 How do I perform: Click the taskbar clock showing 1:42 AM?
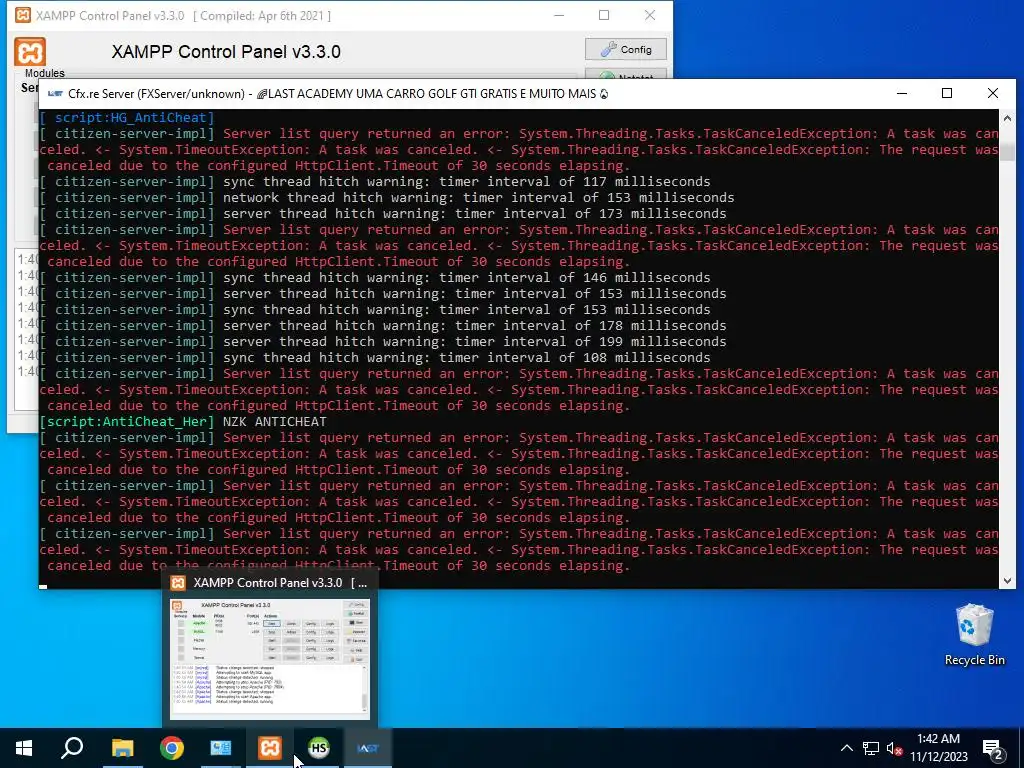point(938,748)
